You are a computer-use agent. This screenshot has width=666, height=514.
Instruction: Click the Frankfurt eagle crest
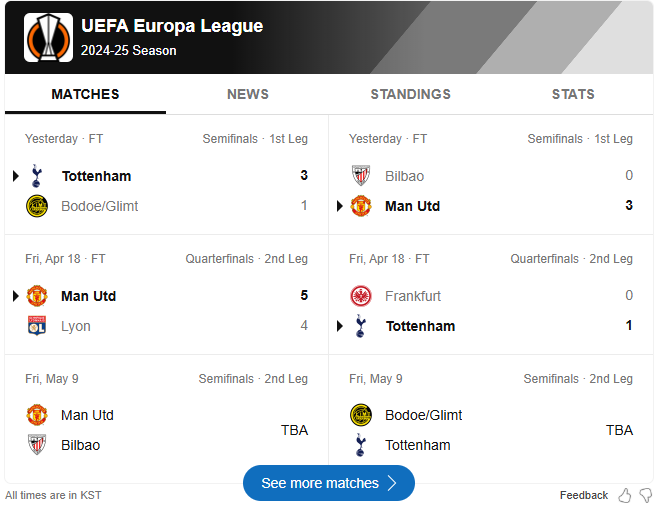point(361,296)
